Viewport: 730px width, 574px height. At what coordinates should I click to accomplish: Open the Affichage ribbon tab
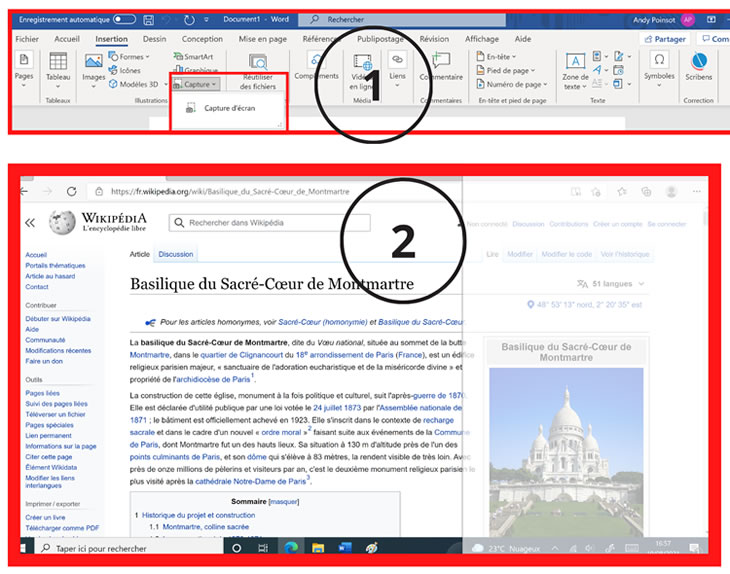point(482,39)
